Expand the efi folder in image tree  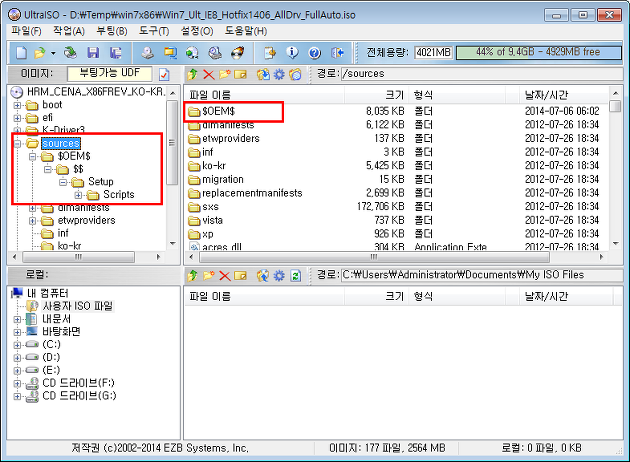(17, 118)
